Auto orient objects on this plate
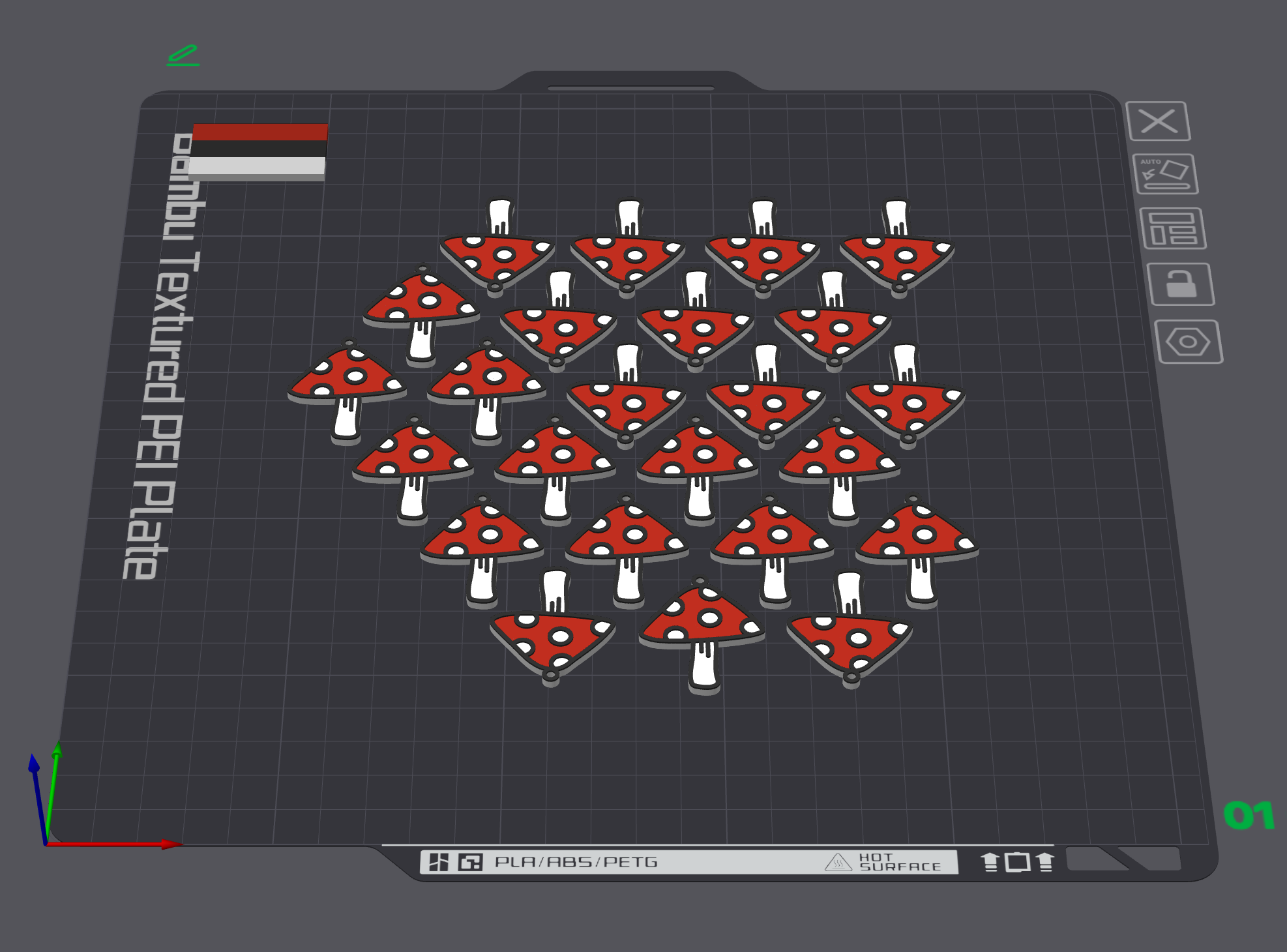The width and height of the screenshot is (1287, 952). tap(1166, 174)
